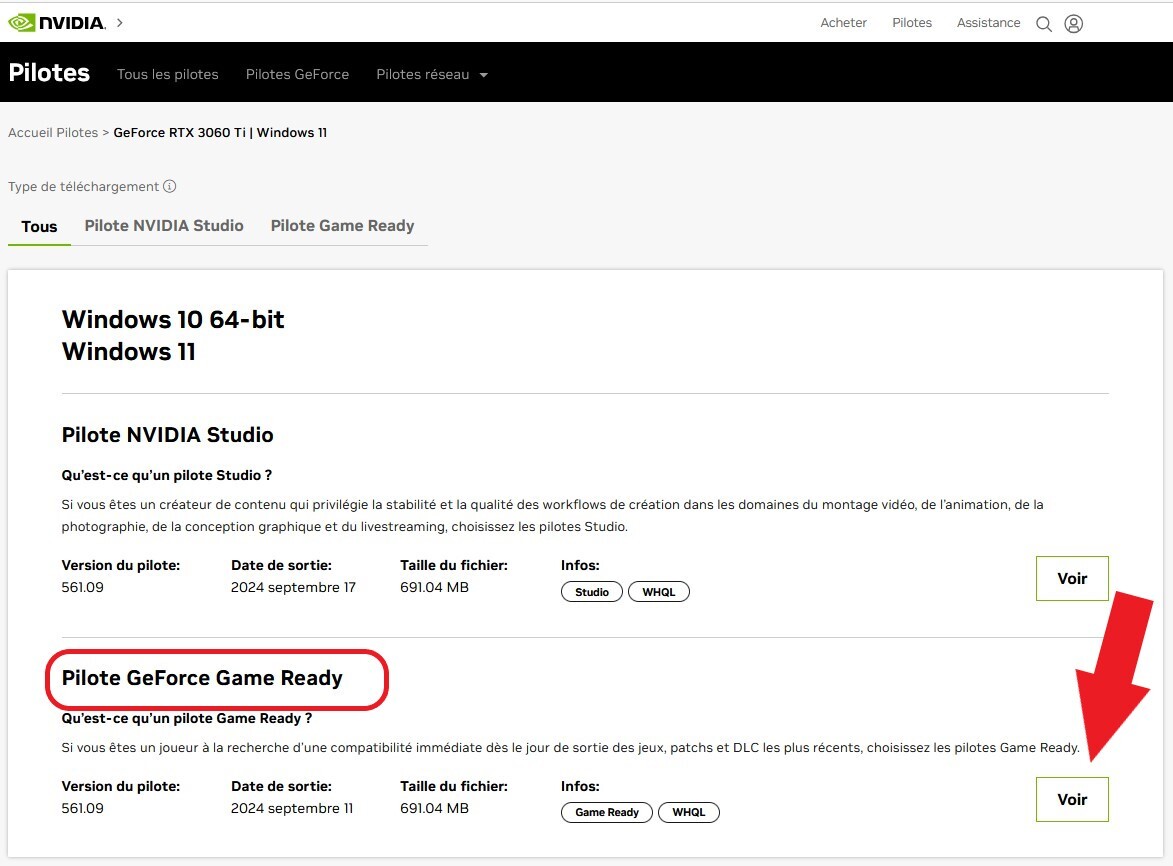Click the WHQL badge in Game Ready row

point(688,812)
